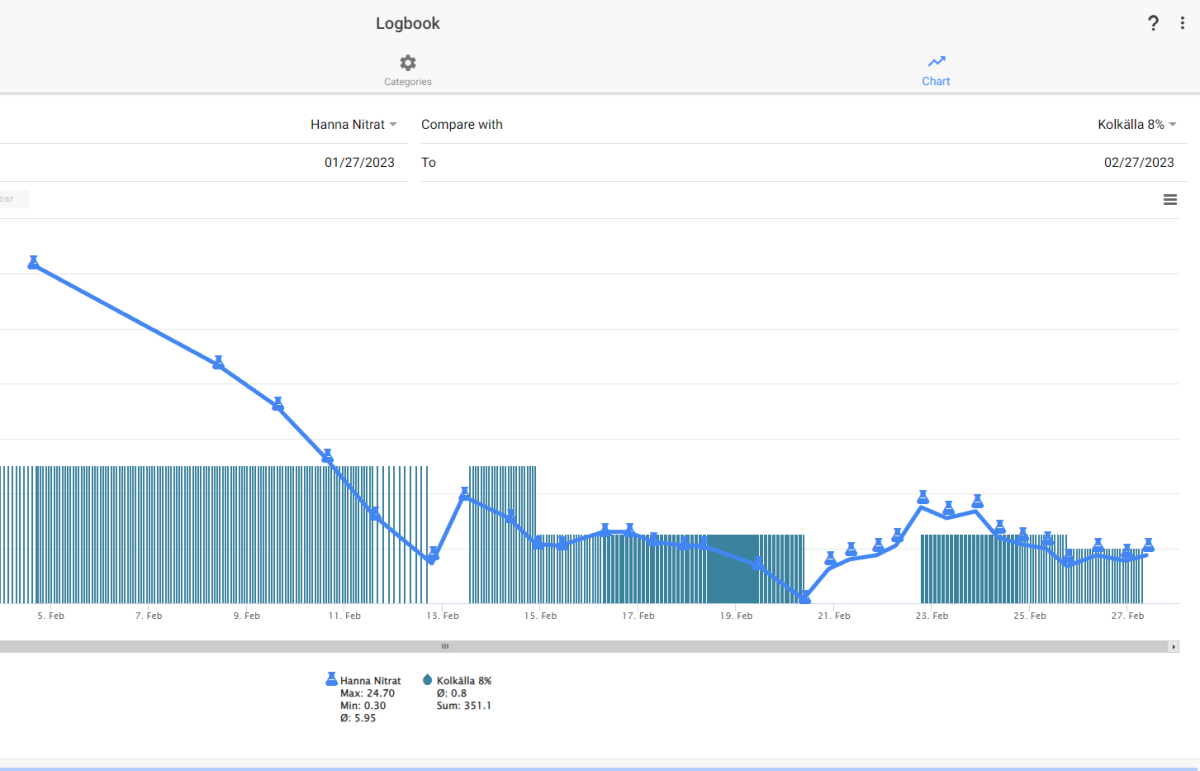This screenshot has width=1200, height=771.
Task: Toggle Hanna Nitrat series visibility in legend
Action: [x=370, y=681]
